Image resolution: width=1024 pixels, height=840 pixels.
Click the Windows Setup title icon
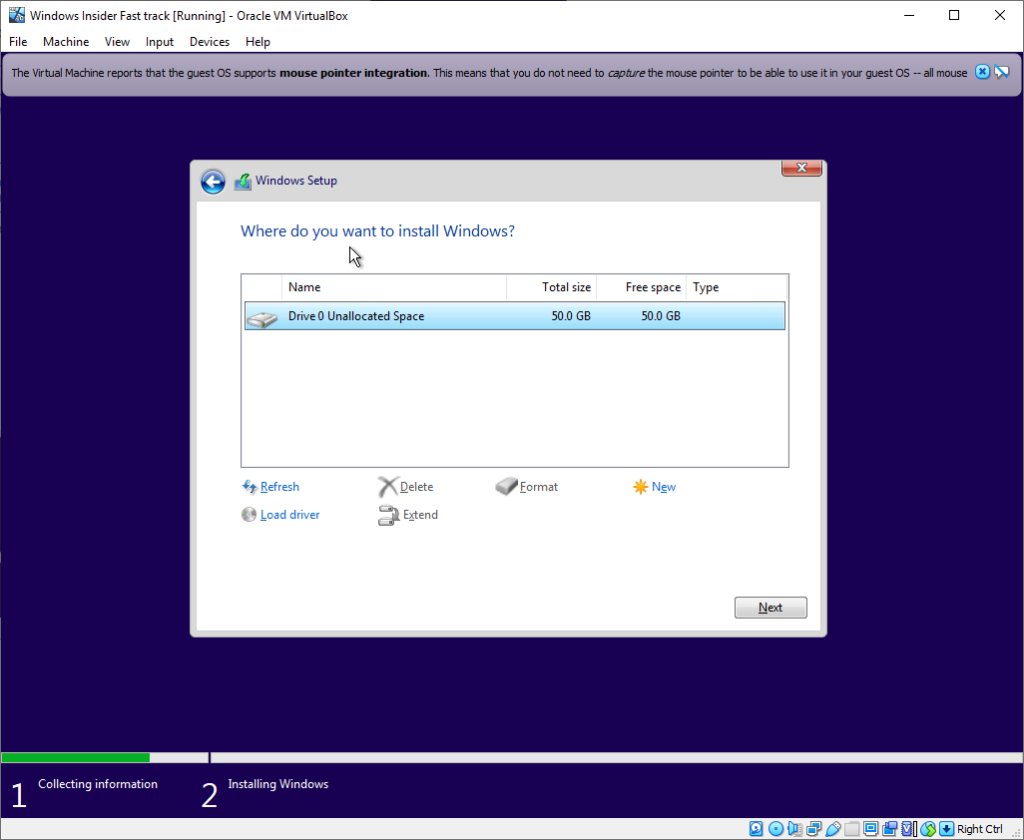(243, 181)
